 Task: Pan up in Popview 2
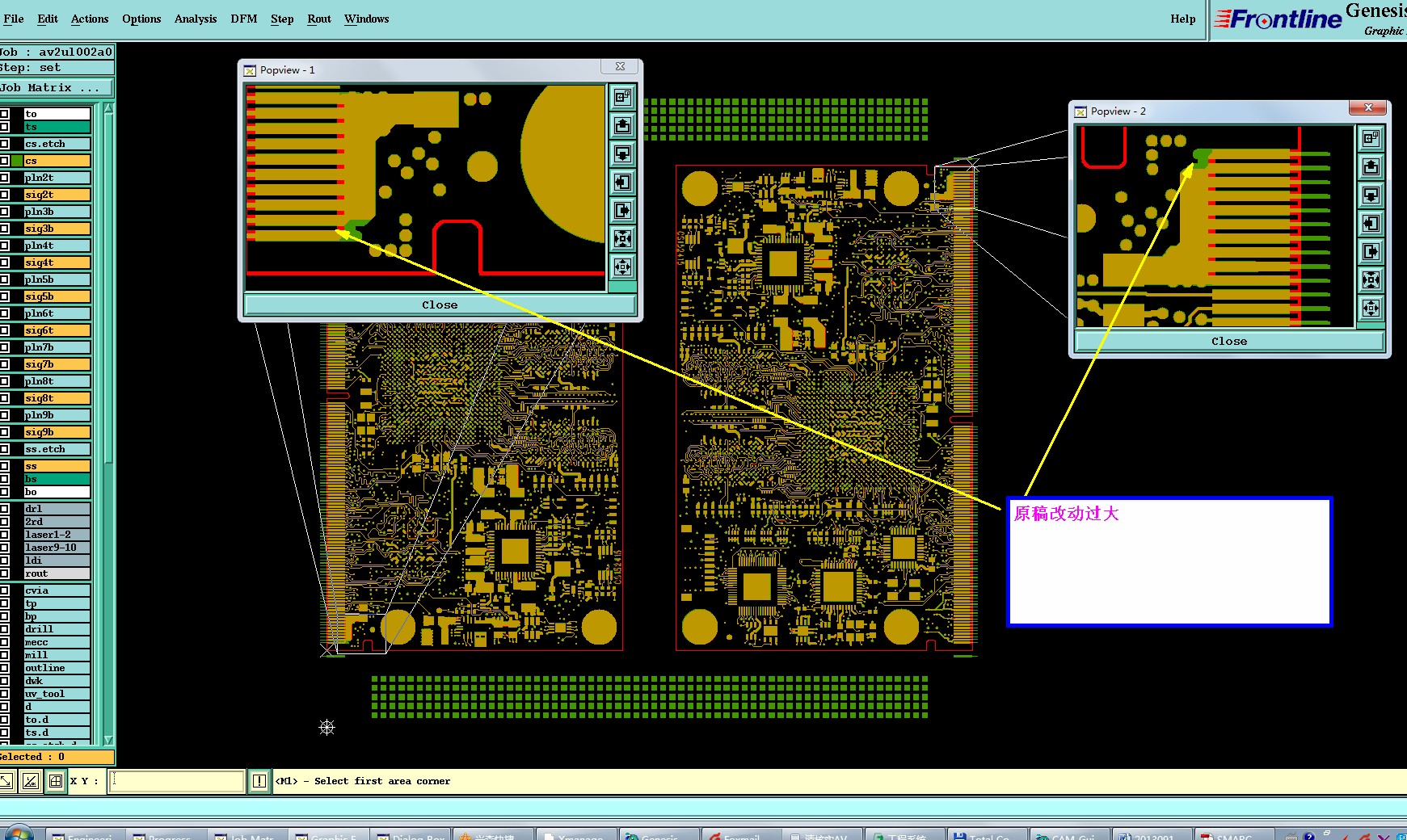[x=1371, y=166]
